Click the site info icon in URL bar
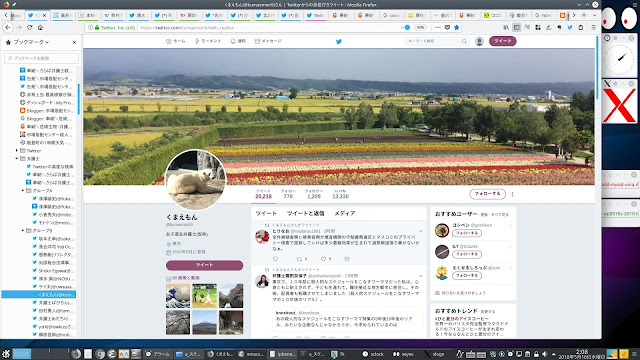 [x=90, y=27]
